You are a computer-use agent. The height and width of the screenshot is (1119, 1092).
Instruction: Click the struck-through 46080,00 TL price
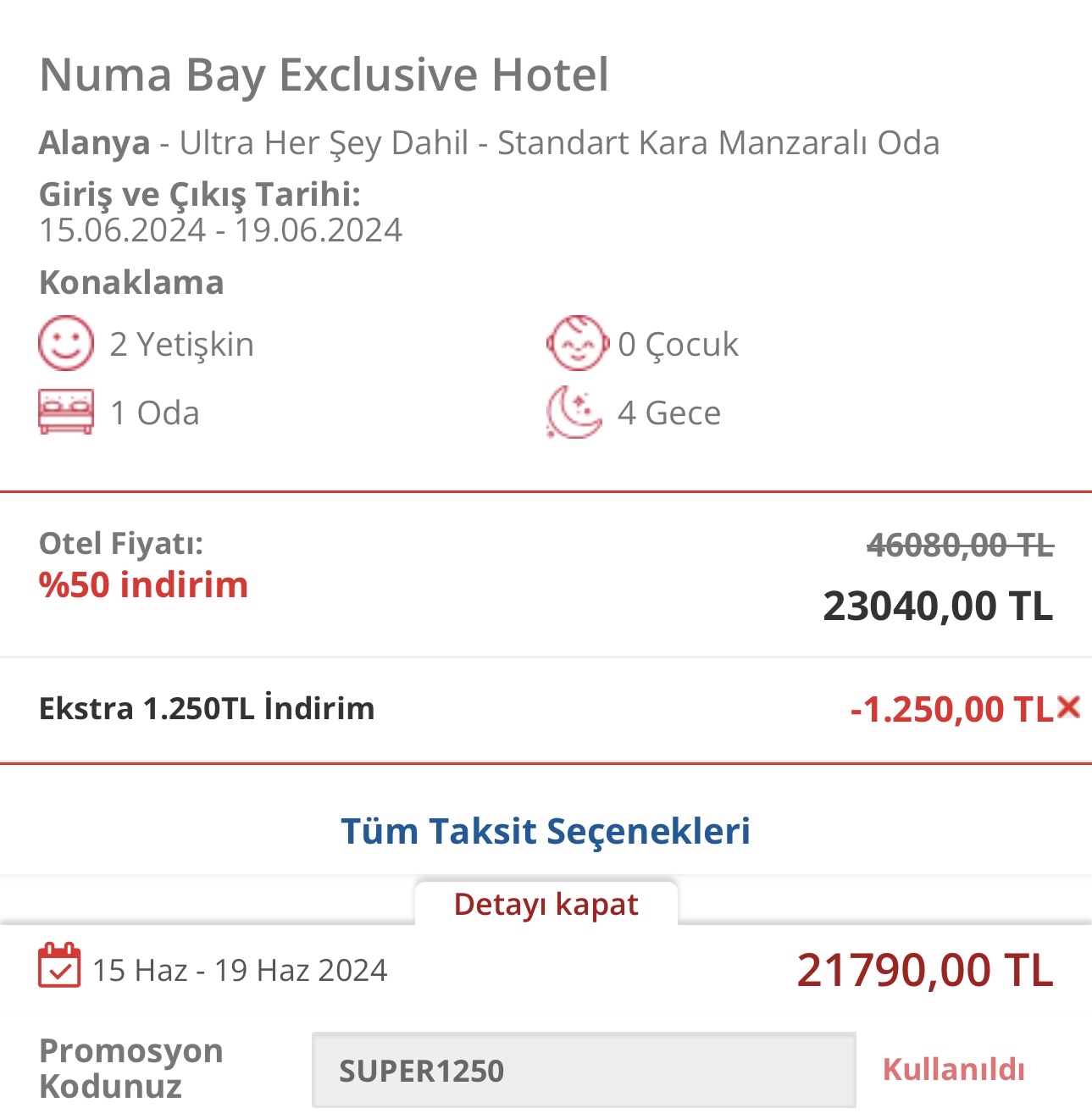[x=961, y=545]
